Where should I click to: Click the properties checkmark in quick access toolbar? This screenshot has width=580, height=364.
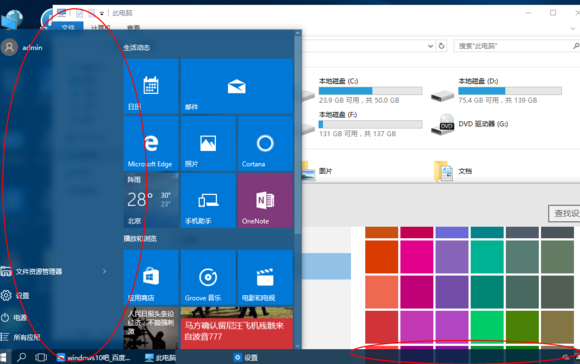[79, 14]
